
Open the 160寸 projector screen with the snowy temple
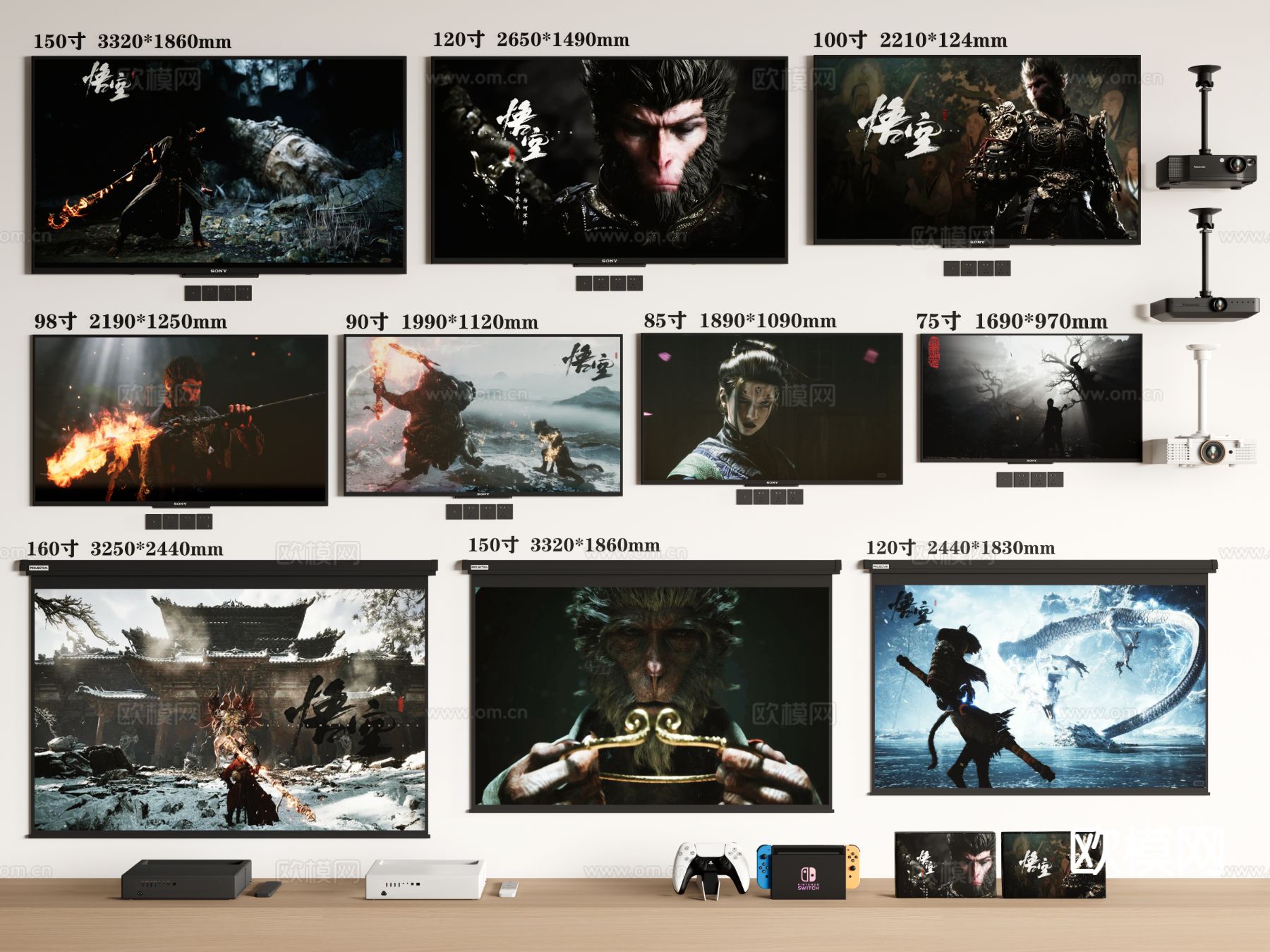coord(229,699)
